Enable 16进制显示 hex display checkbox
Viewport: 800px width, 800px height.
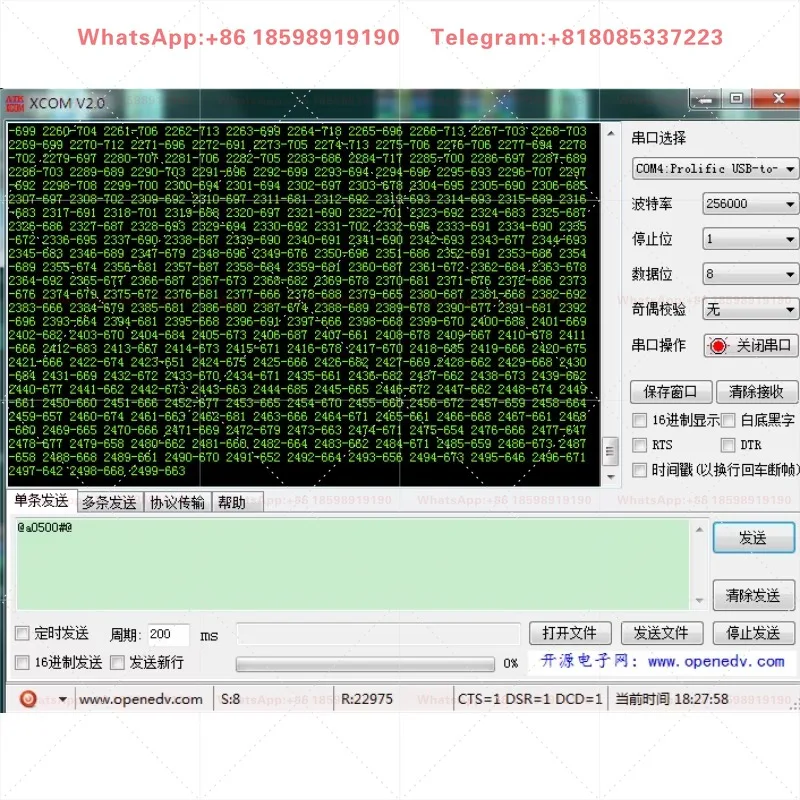point(639,420)
